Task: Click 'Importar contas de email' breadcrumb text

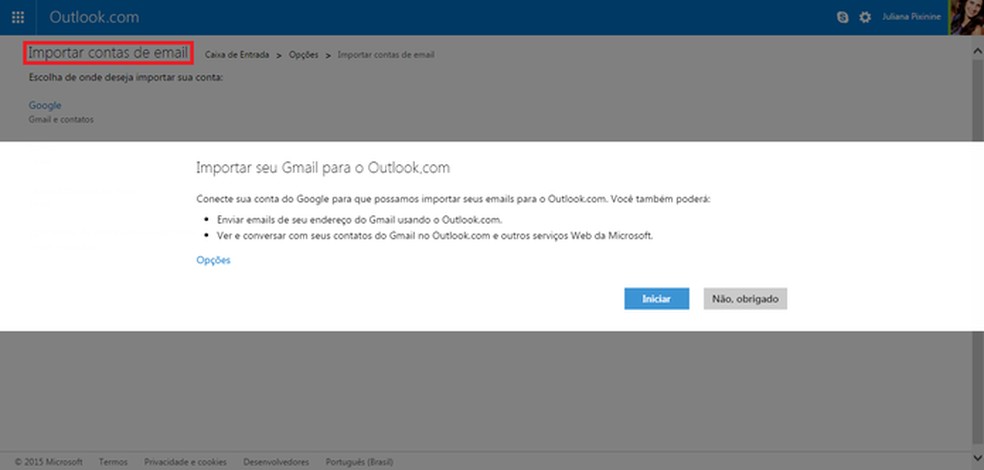Action: (386, 55)
